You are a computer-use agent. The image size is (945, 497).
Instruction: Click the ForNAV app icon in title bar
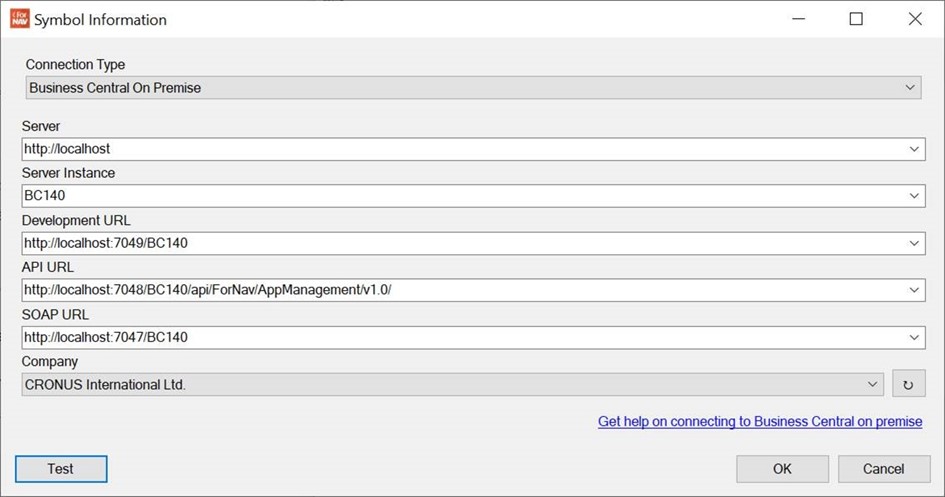coord(20,19)
